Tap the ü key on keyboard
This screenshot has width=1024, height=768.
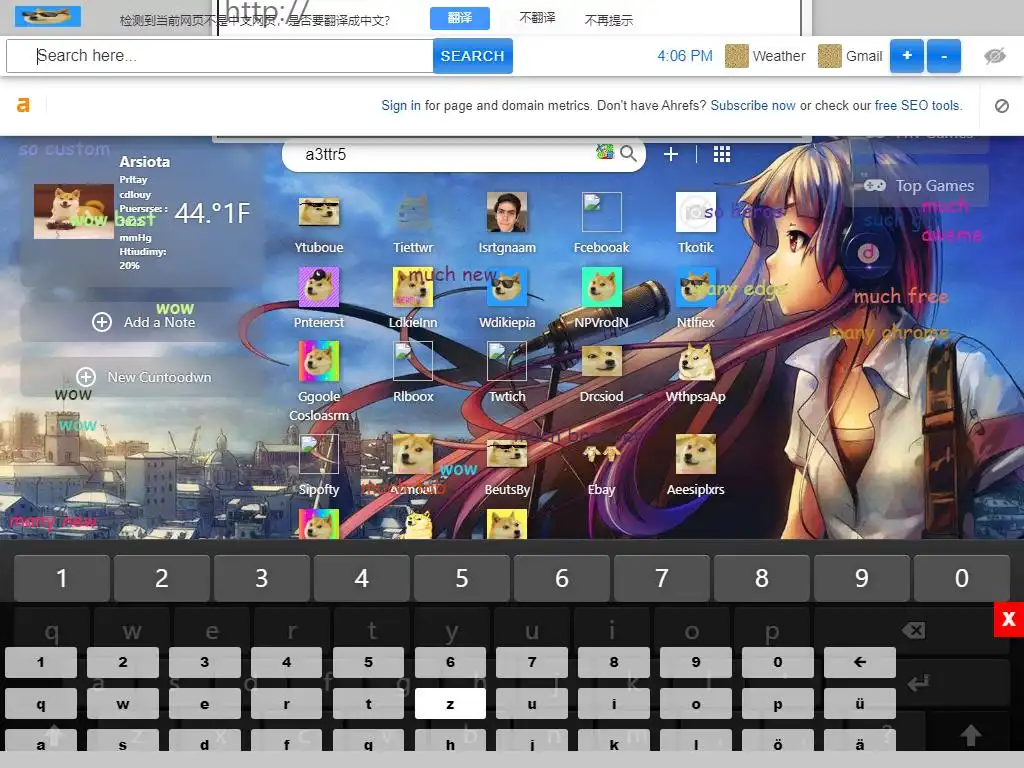[x=859, y=704]
